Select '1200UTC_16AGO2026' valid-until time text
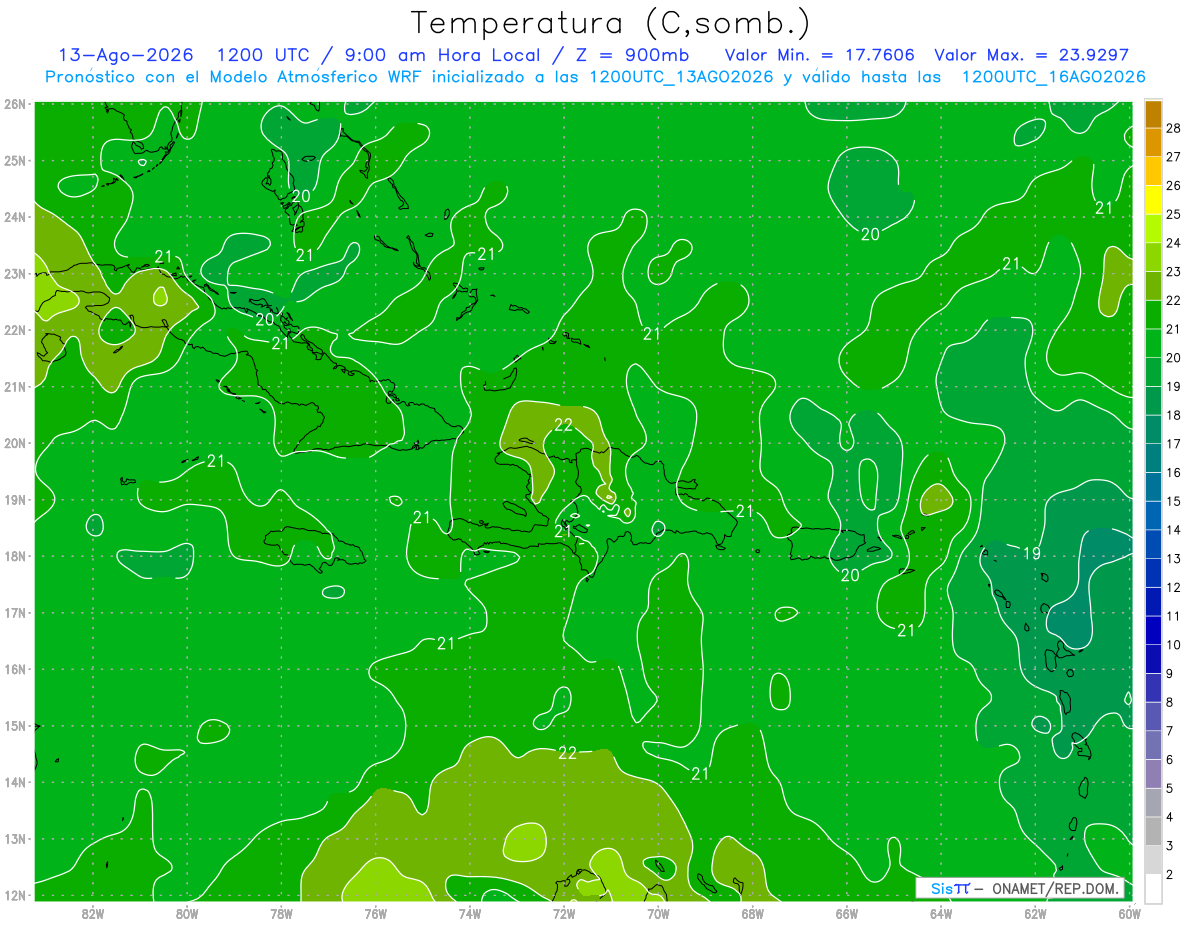Screen dimensions: 1200x927 1053,77
